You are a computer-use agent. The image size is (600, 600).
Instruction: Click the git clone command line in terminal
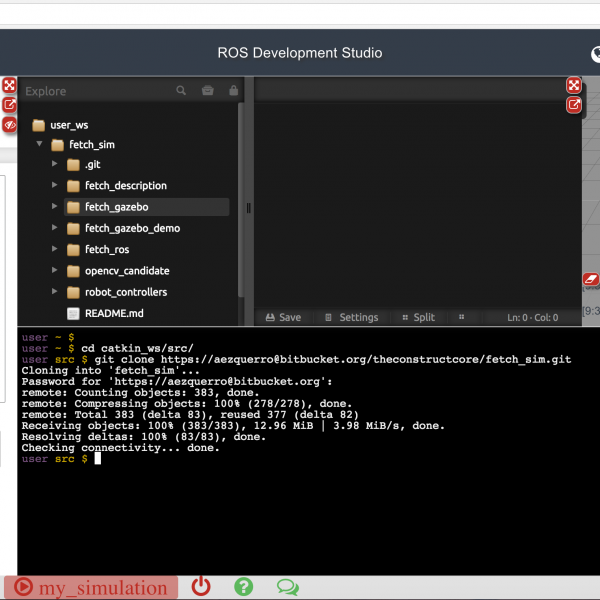(296, 360)
